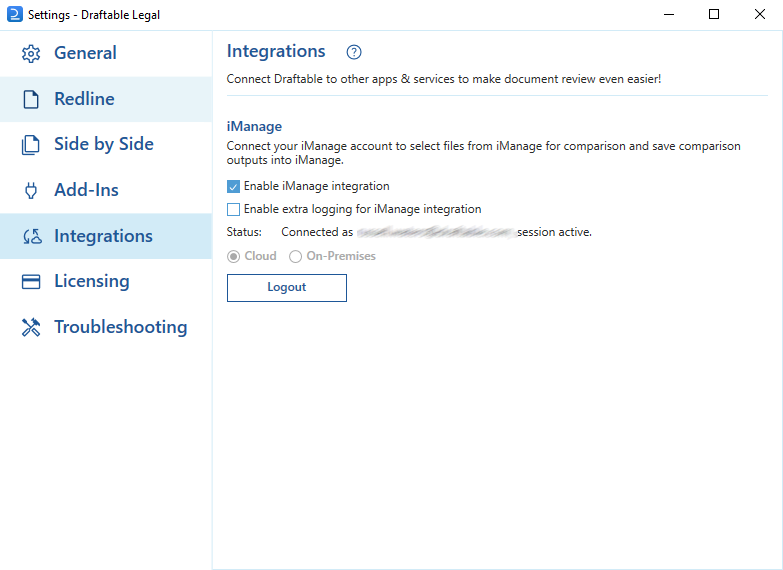Click the General gear icon
Screen dimensions: 783x570
pos(31,53)
